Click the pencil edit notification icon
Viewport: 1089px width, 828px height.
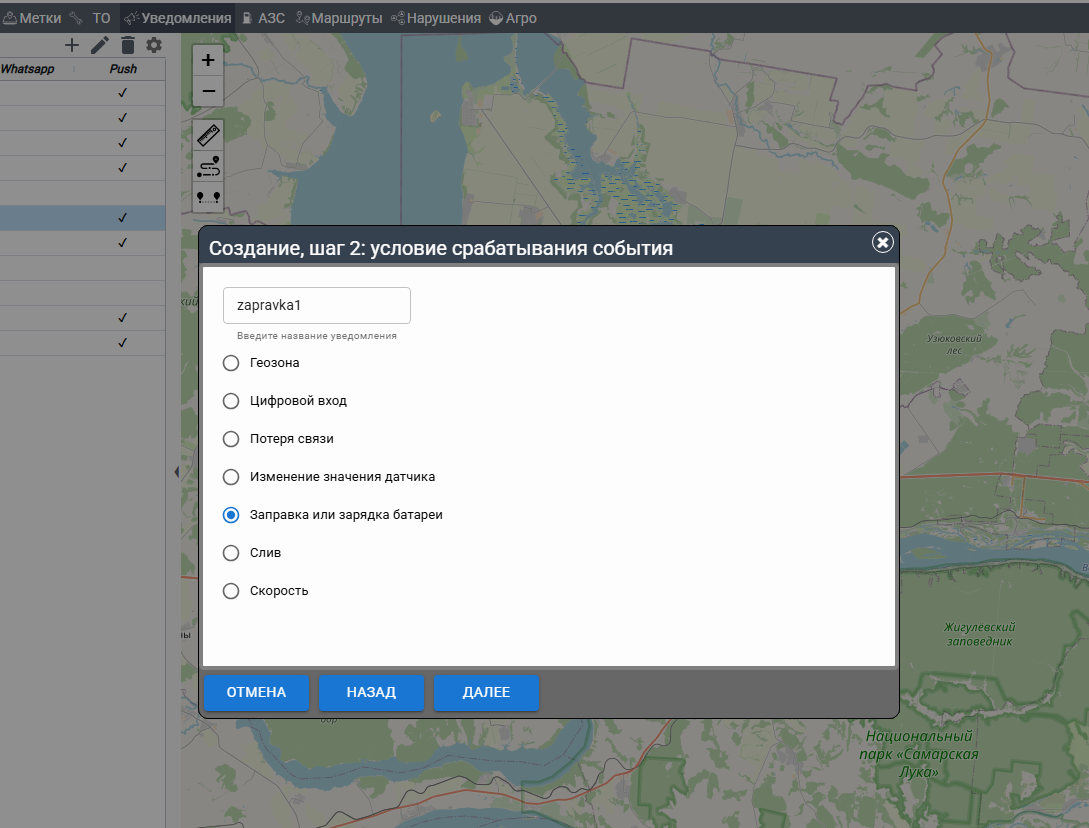tap(99, 45)
